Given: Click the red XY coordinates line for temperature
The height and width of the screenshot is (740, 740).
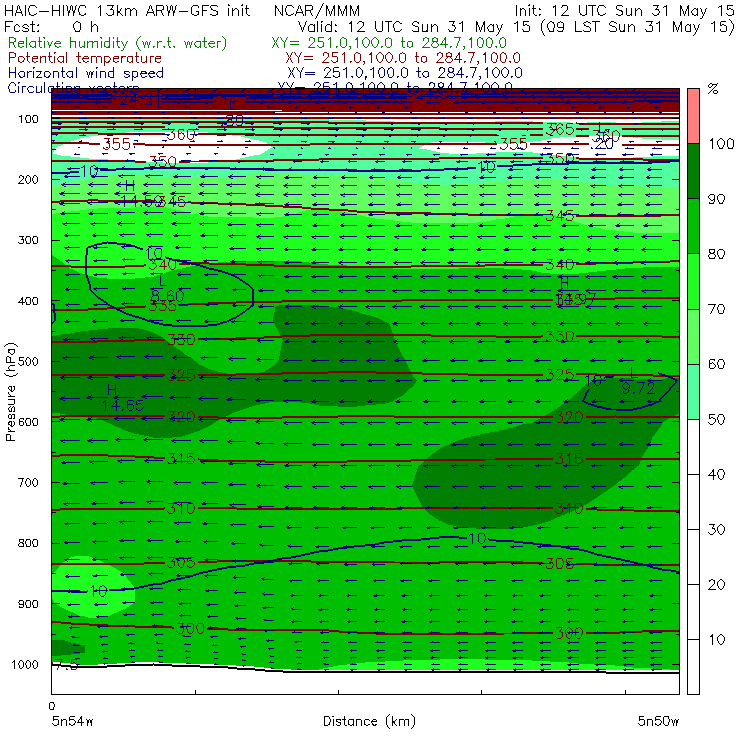Looking at the screenshot, I should [403, 58].
